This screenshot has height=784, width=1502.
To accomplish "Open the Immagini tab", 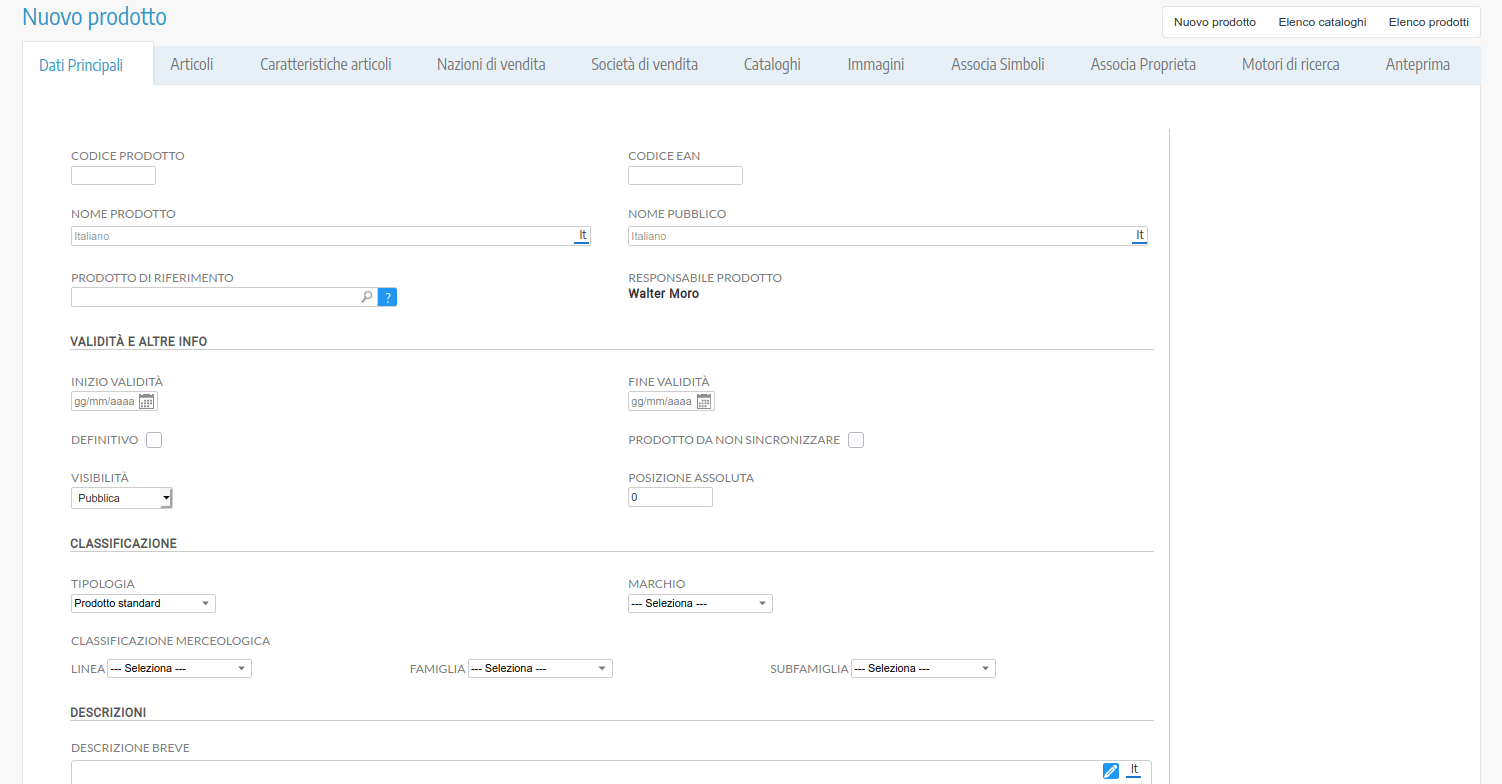I will [x=875, y=65].
